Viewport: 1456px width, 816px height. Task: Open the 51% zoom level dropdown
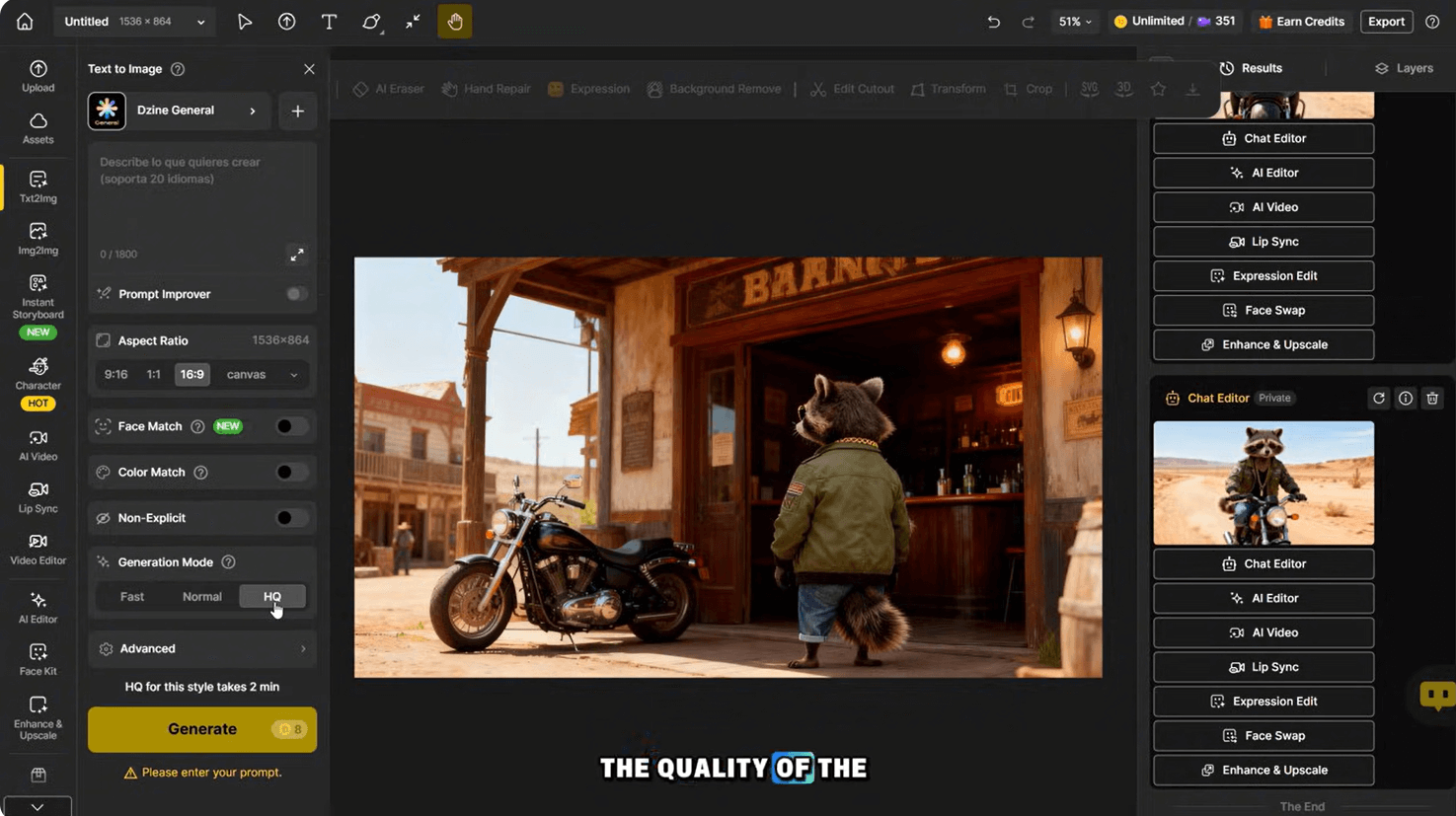(1075, 22)
